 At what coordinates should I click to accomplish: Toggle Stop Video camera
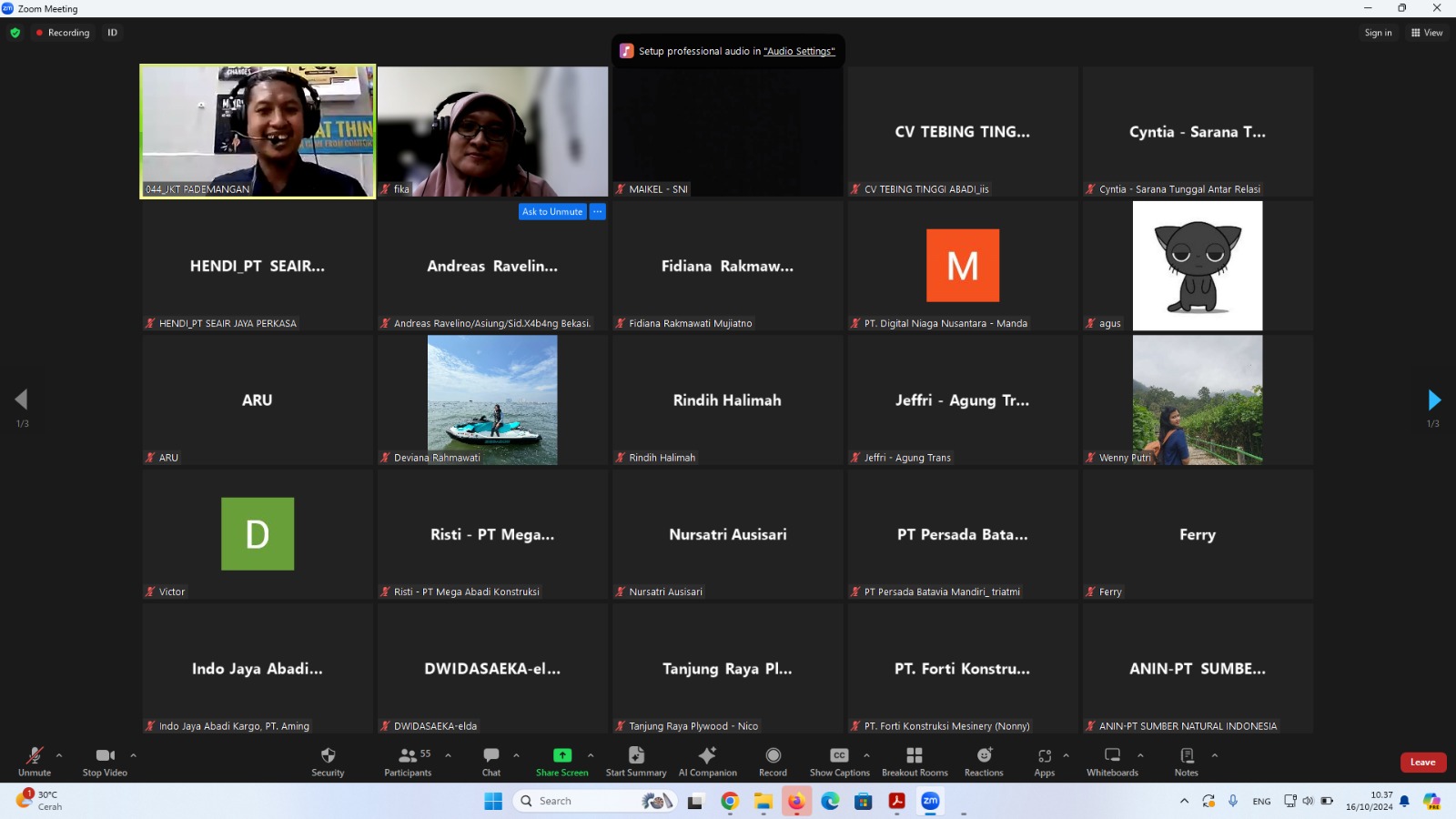[x=105, y=755]
